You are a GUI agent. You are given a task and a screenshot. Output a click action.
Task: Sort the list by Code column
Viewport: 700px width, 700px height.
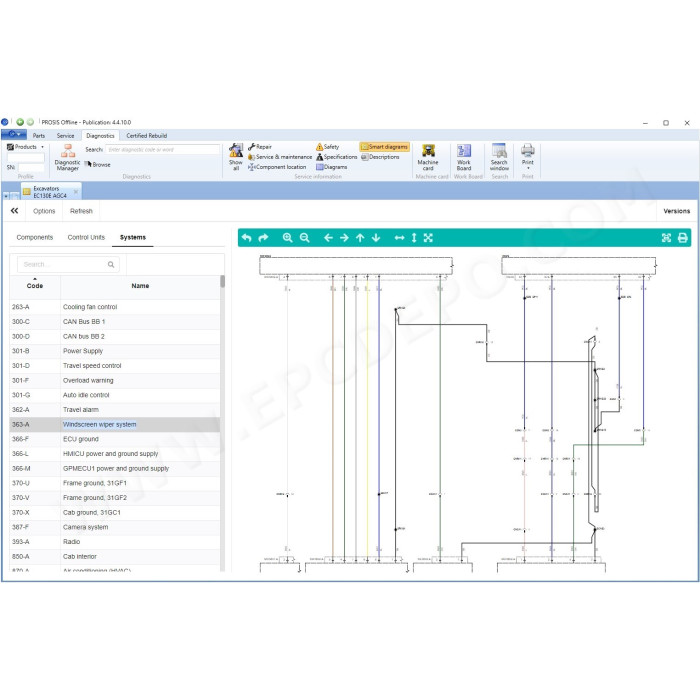point(35,286)
